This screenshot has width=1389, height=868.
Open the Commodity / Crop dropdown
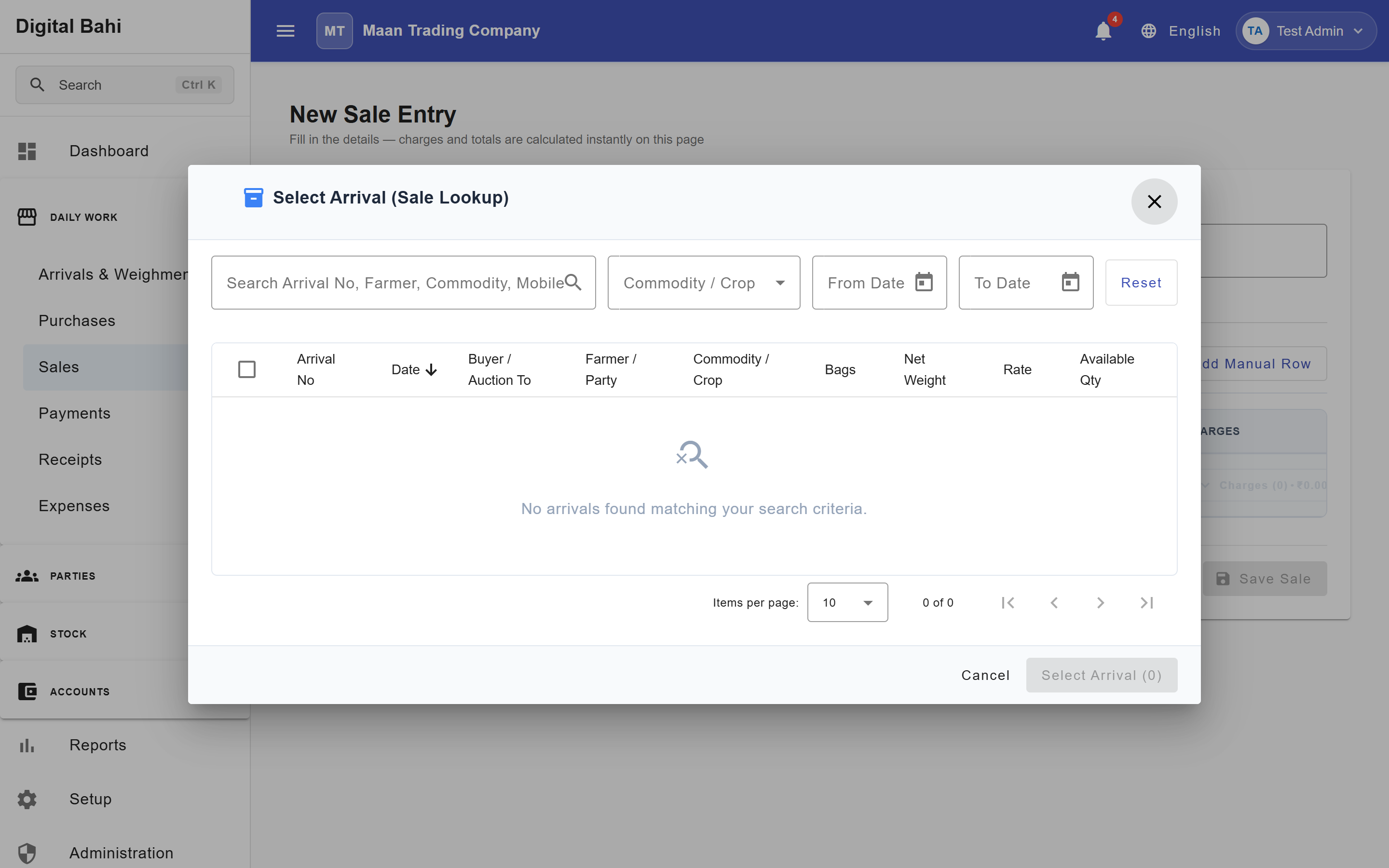point(704,283)
